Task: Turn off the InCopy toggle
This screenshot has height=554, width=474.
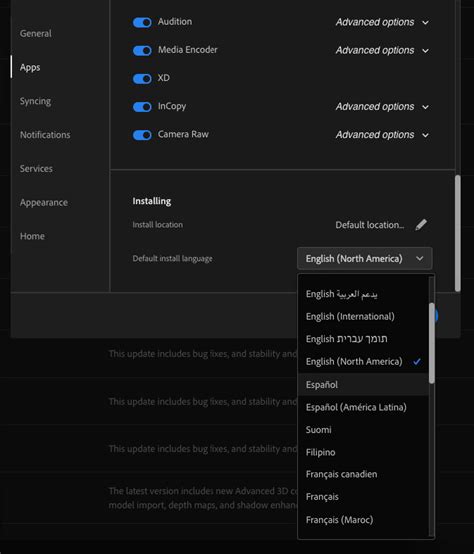Action: tap(142, 107)
